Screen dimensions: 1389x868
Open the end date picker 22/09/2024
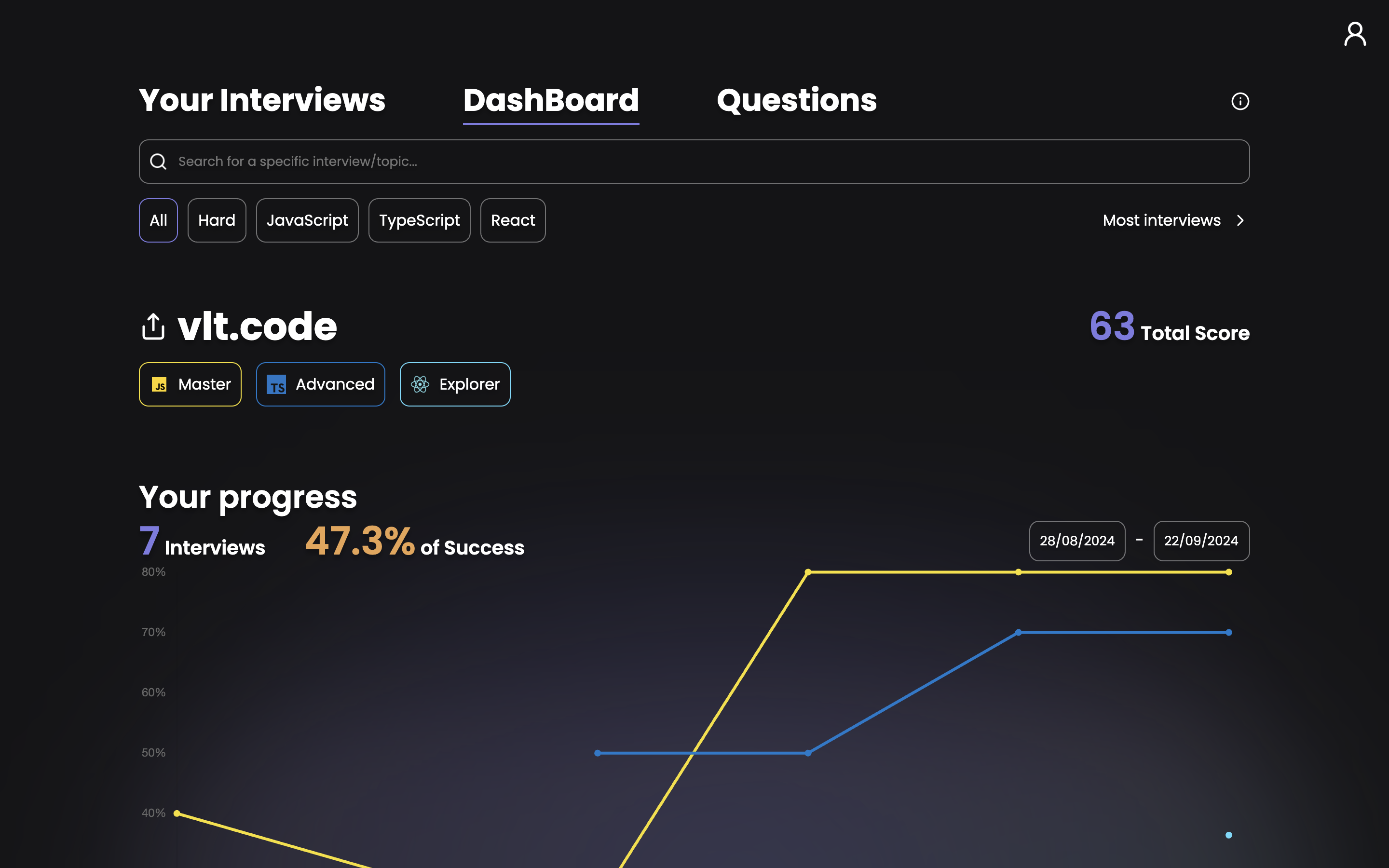[1201, 540]
